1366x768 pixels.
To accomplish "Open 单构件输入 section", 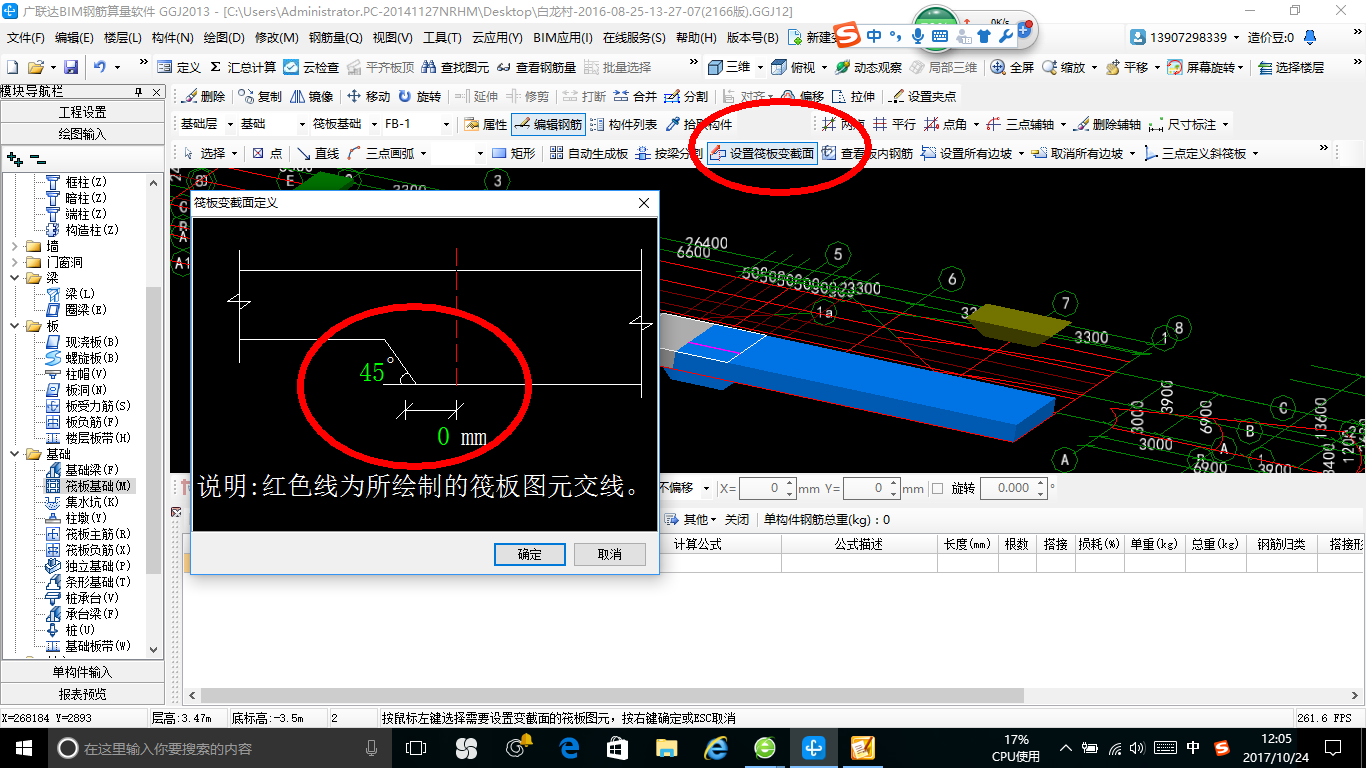I will tap(82, 672).
